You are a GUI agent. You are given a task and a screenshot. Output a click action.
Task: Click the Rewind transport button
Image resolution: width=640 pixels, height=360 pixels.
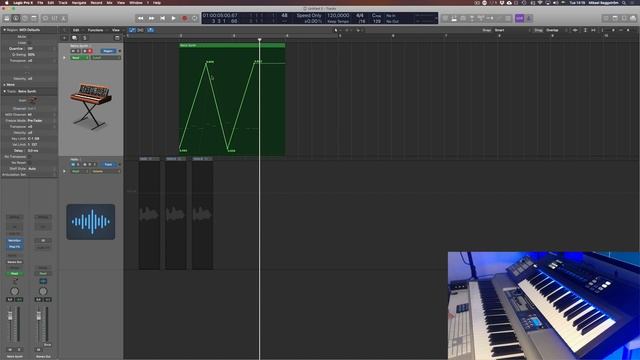(x=140, y=18)
